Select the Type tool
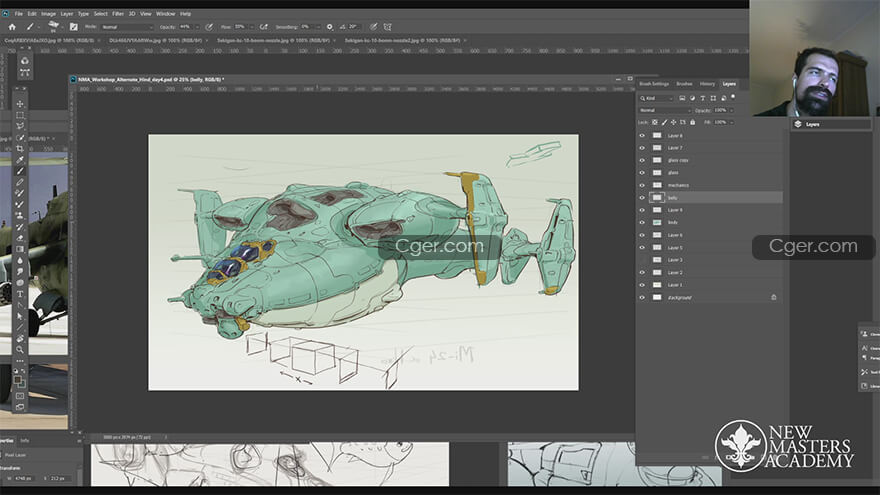The width and height of the screenshot is (880, 495). 20,294
